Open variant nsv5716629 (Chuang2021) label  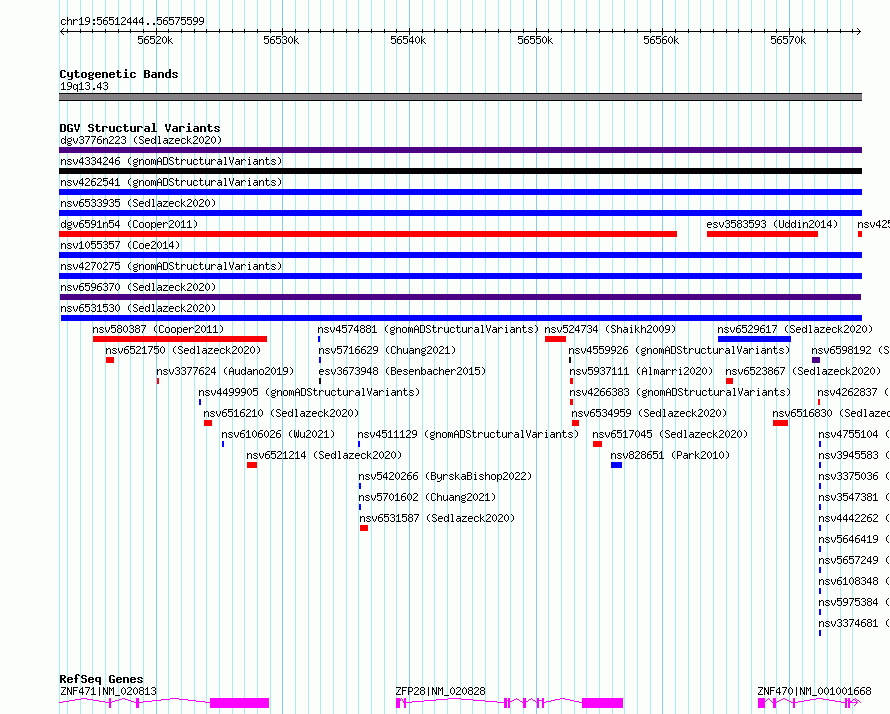point(387,350)
